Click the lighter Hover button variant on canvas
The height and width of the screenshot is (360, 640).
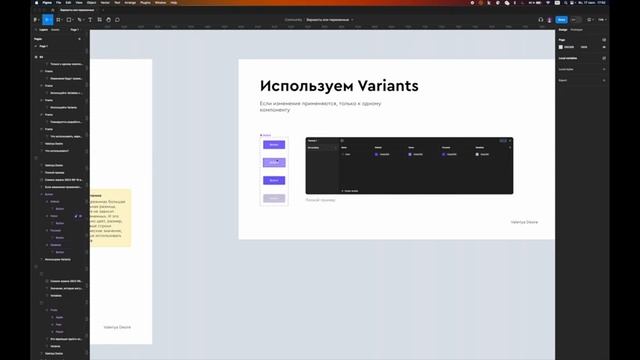tap(274, 162)
